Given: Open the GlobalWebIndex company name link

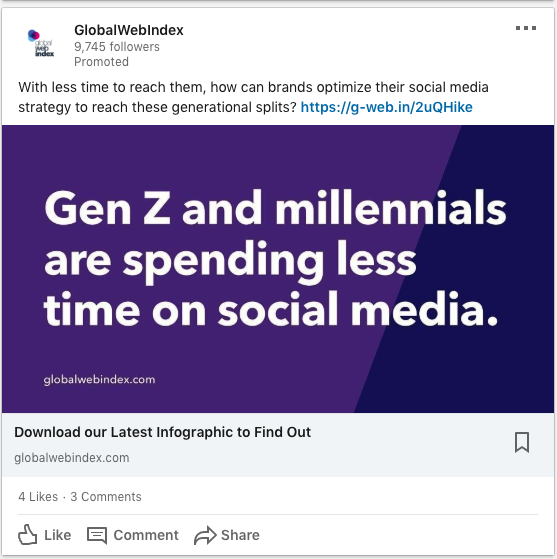Looking at the screenshot, I should [x=129, y=30].
